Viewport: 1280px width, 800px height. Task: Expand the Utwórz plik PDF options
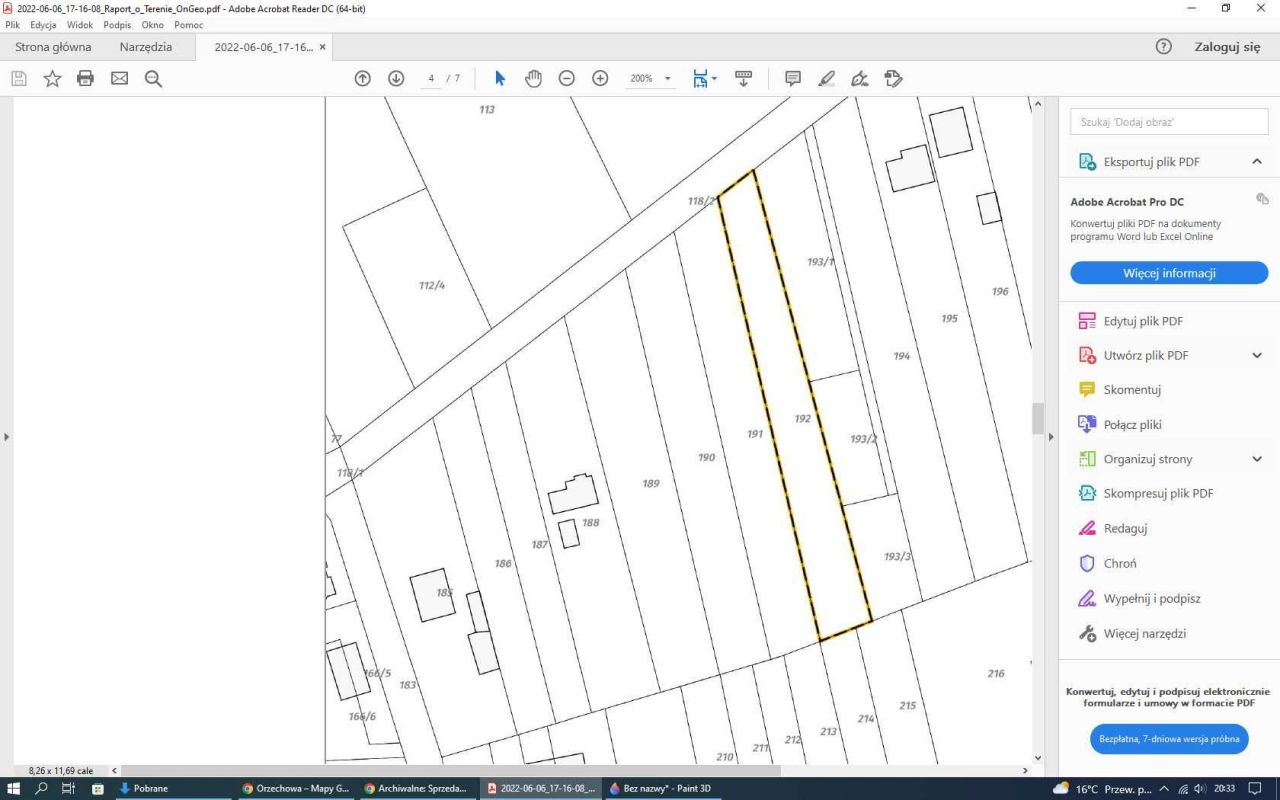(1257, 355)
